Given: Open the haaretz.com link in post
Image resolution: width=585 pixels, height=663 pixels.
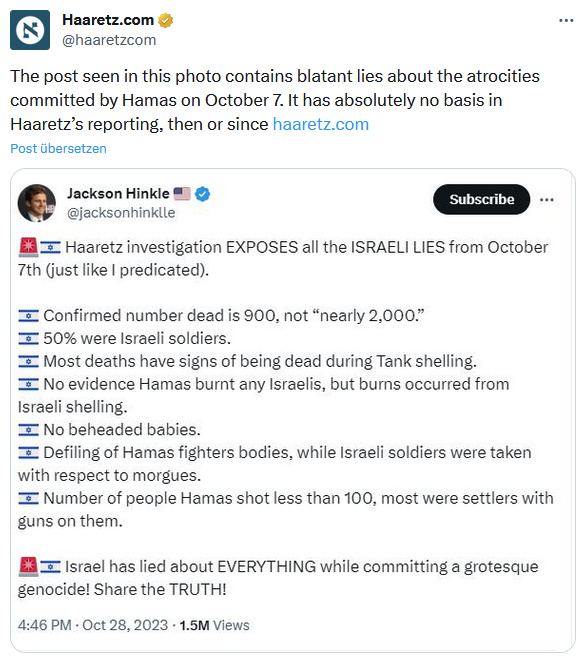Looking at the screenshot, I should point(321,124).
